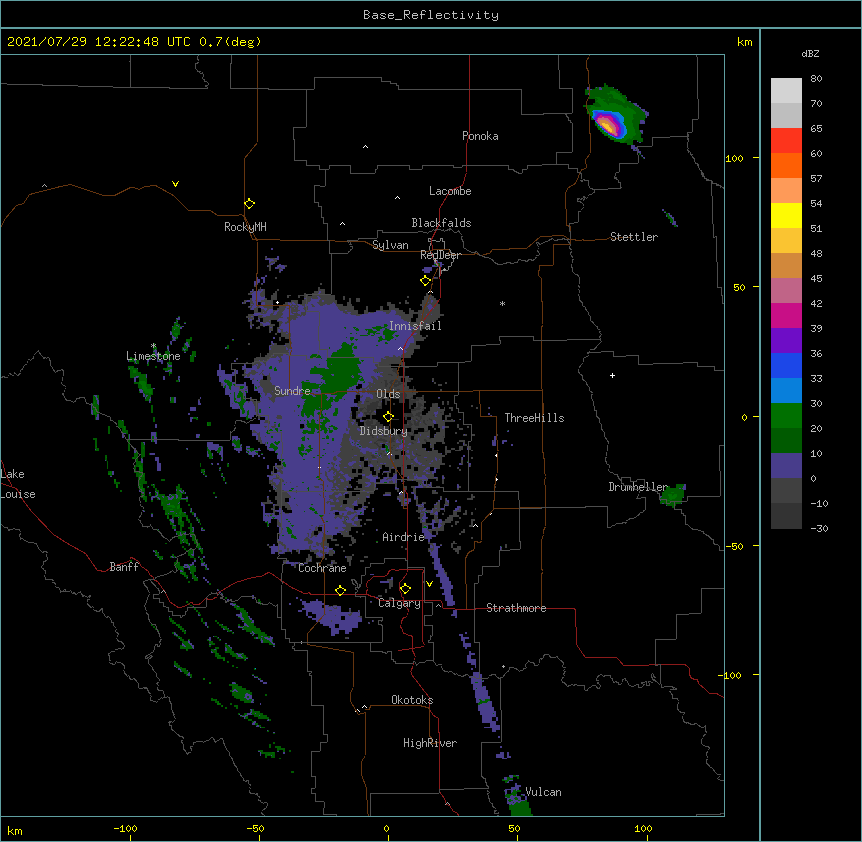Image resolution: width=862 pixels, height=842 pixels.
Task: Pick the bright yellow 54-51 dBZ legend swatch
Action: [x=786, y=215]
